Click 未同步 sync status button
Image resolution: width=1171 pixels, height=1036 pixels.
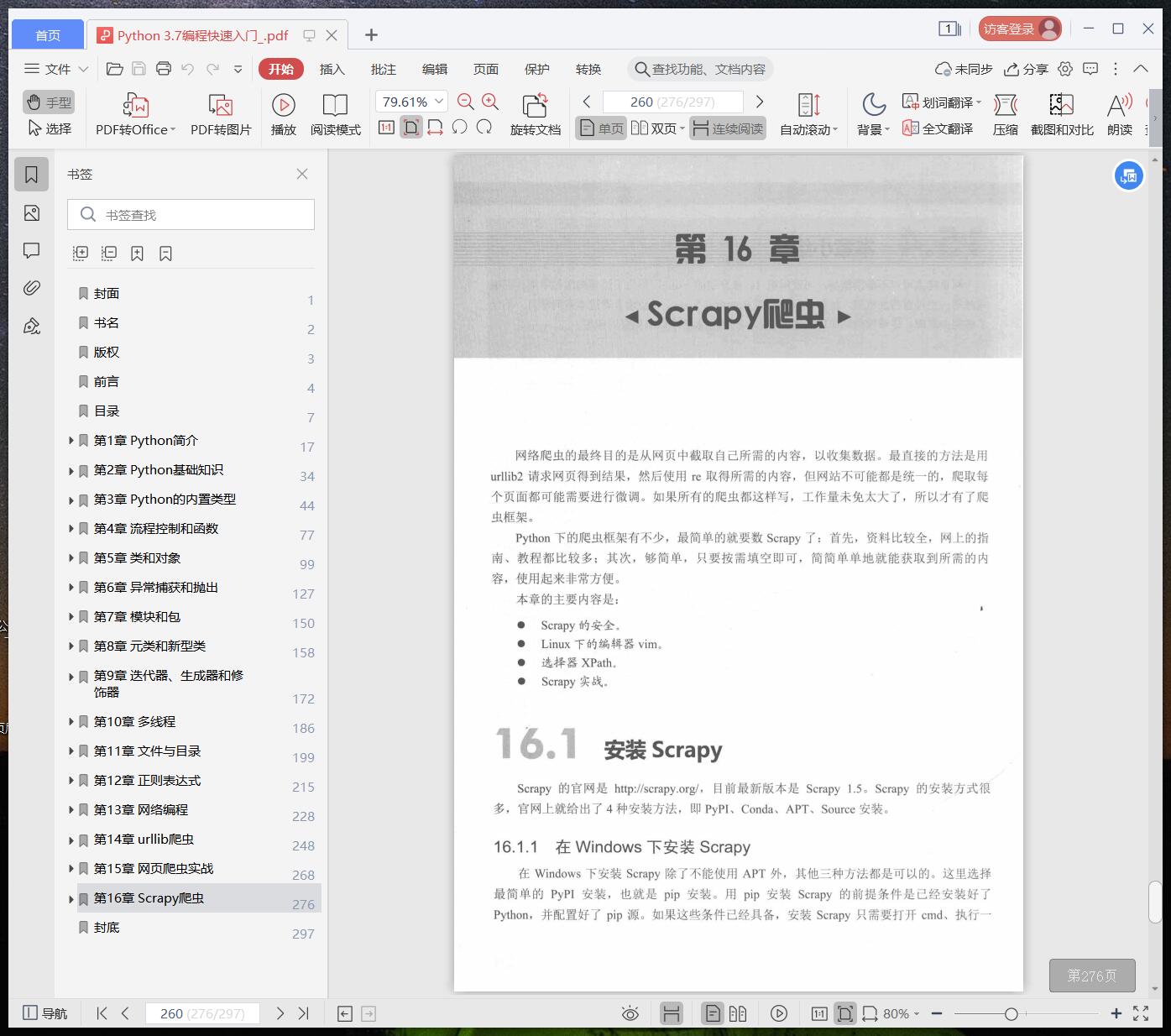pos(964,69)
